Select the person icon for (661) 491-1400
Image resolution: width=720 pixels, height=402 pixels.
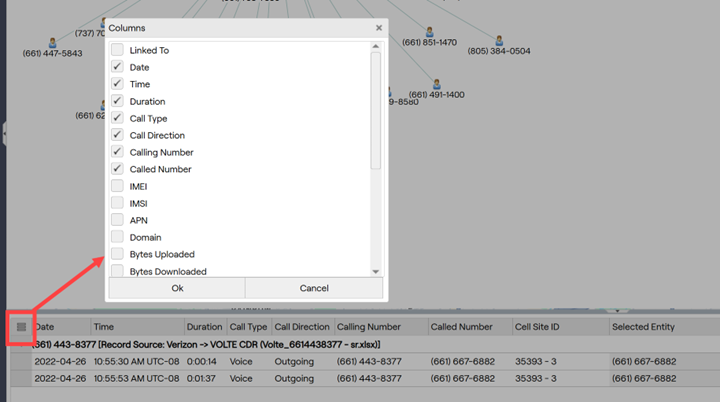[x=437, y=84]
